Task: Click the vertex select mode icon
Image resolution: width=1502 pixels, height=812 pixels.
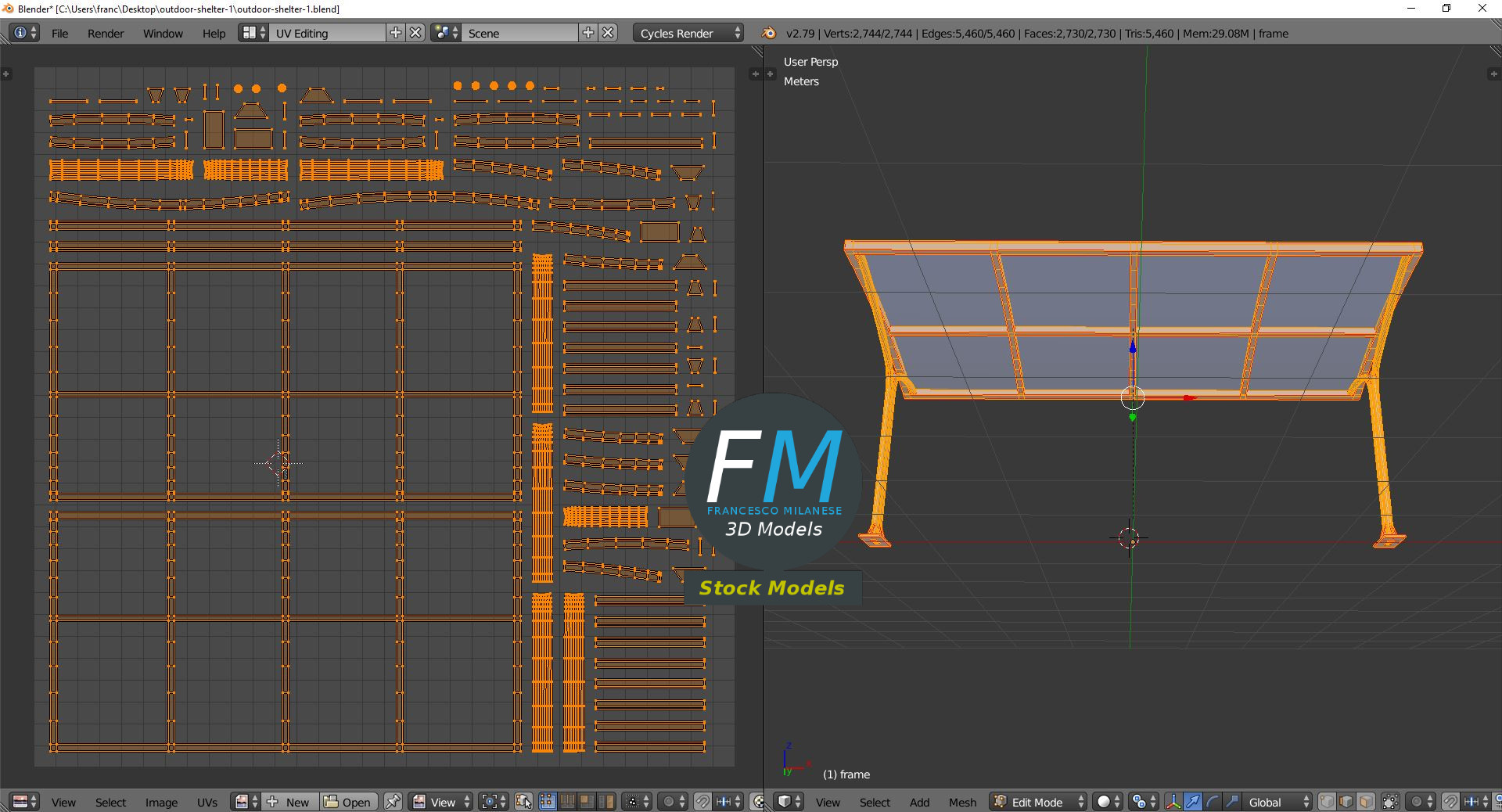Action: click(x=1328, y=802)
